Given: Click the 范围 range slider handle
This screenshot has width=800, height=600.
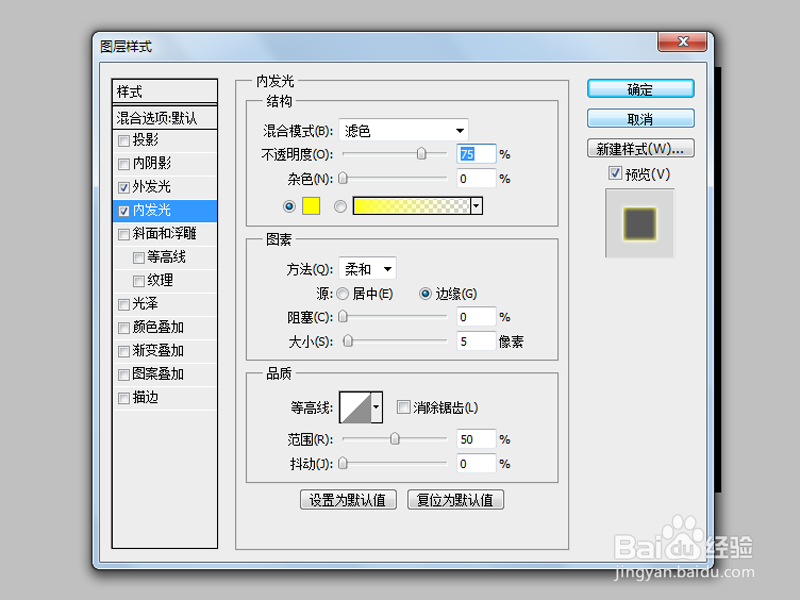Looking at the screenshot, I should tap(395, 439).
